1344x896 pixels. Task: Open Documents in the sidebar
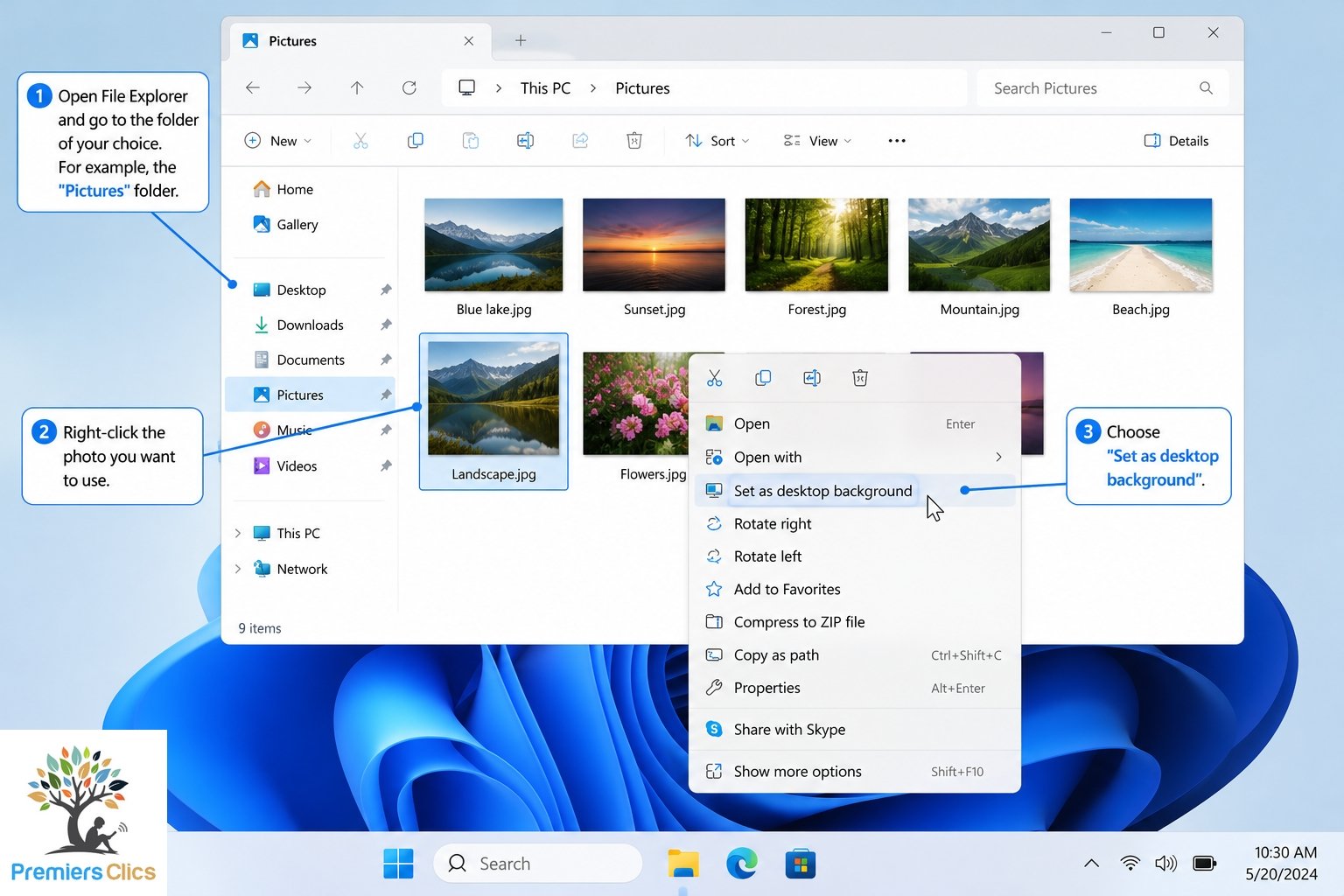pyautogui.click(x=311, y=360)
